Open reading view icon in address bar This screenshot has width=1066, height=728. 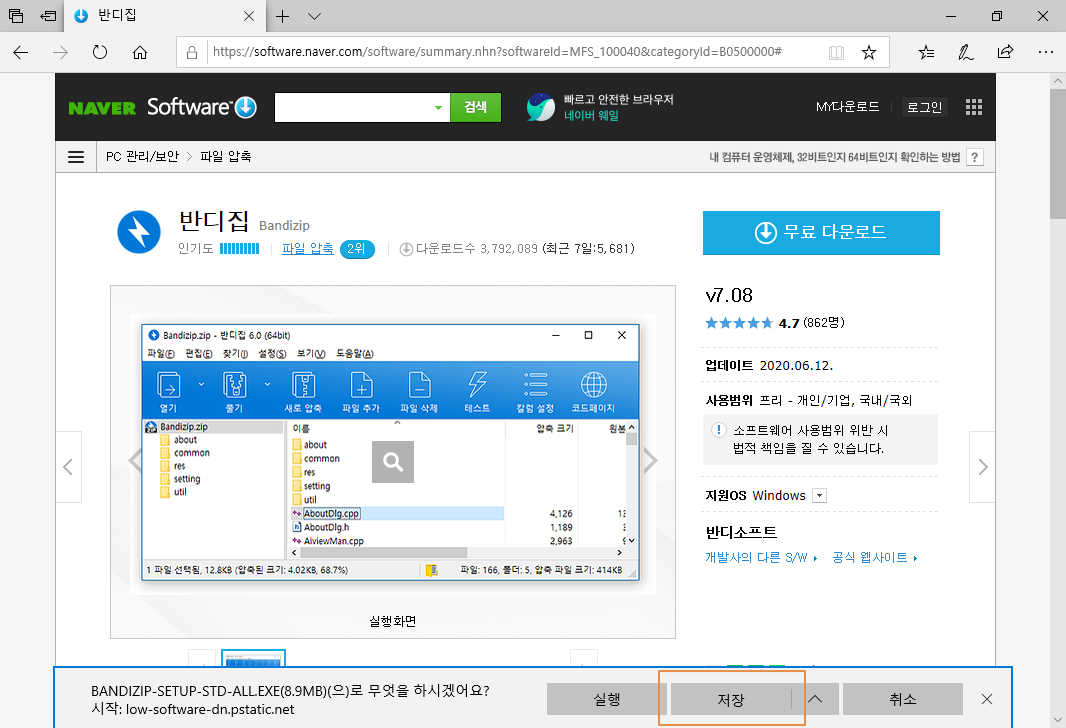[836, 53]
